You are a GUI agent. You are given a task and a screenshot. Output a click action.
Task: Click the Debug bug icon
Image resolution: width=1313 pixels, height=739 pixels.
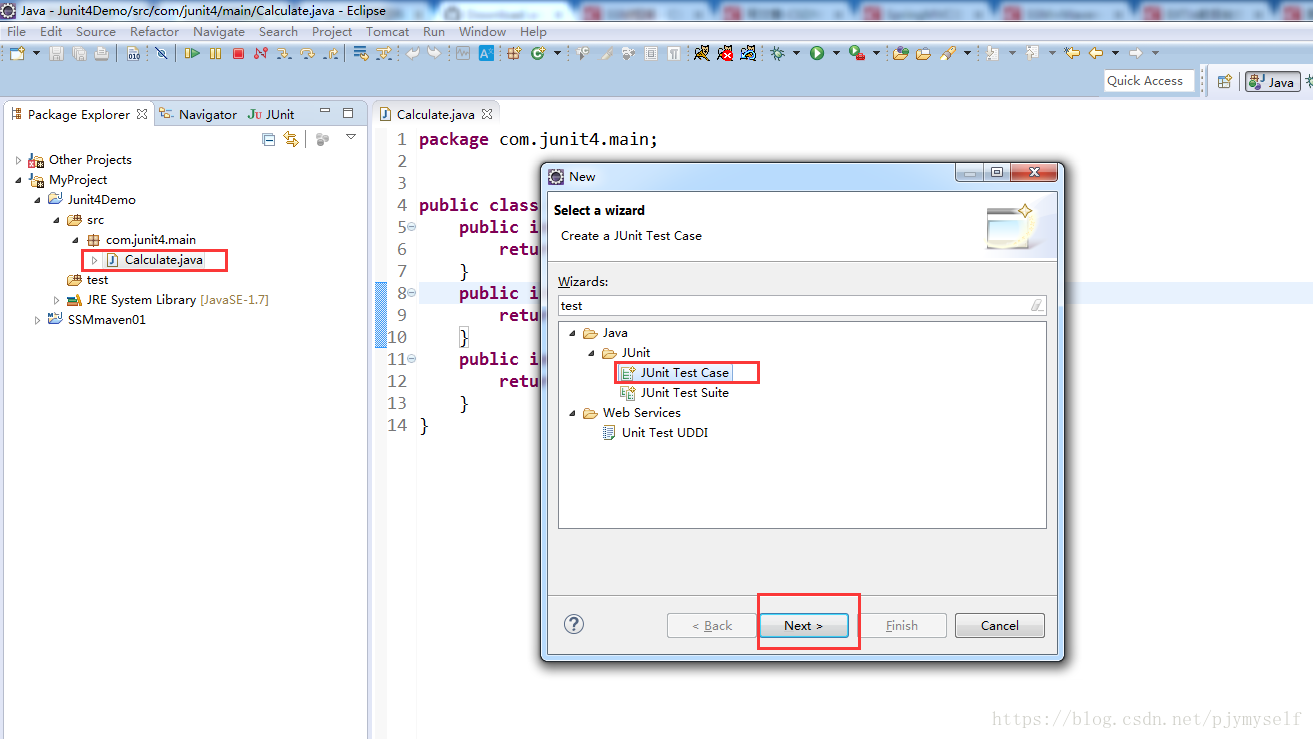pos(777,53)
